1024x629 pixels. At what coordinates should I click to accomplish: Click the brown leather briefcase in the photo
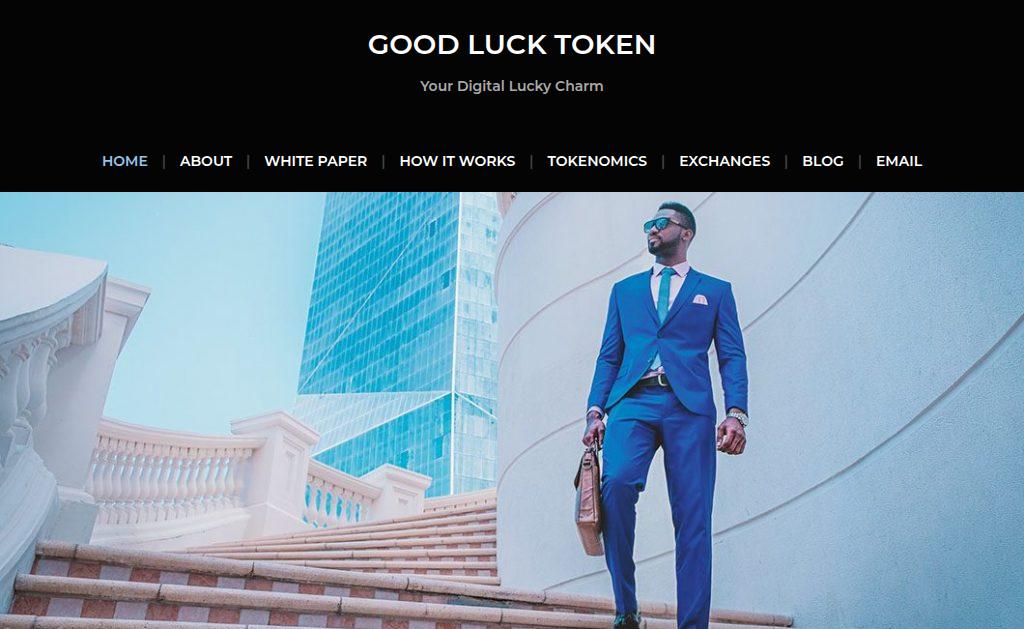coord(589,500)
